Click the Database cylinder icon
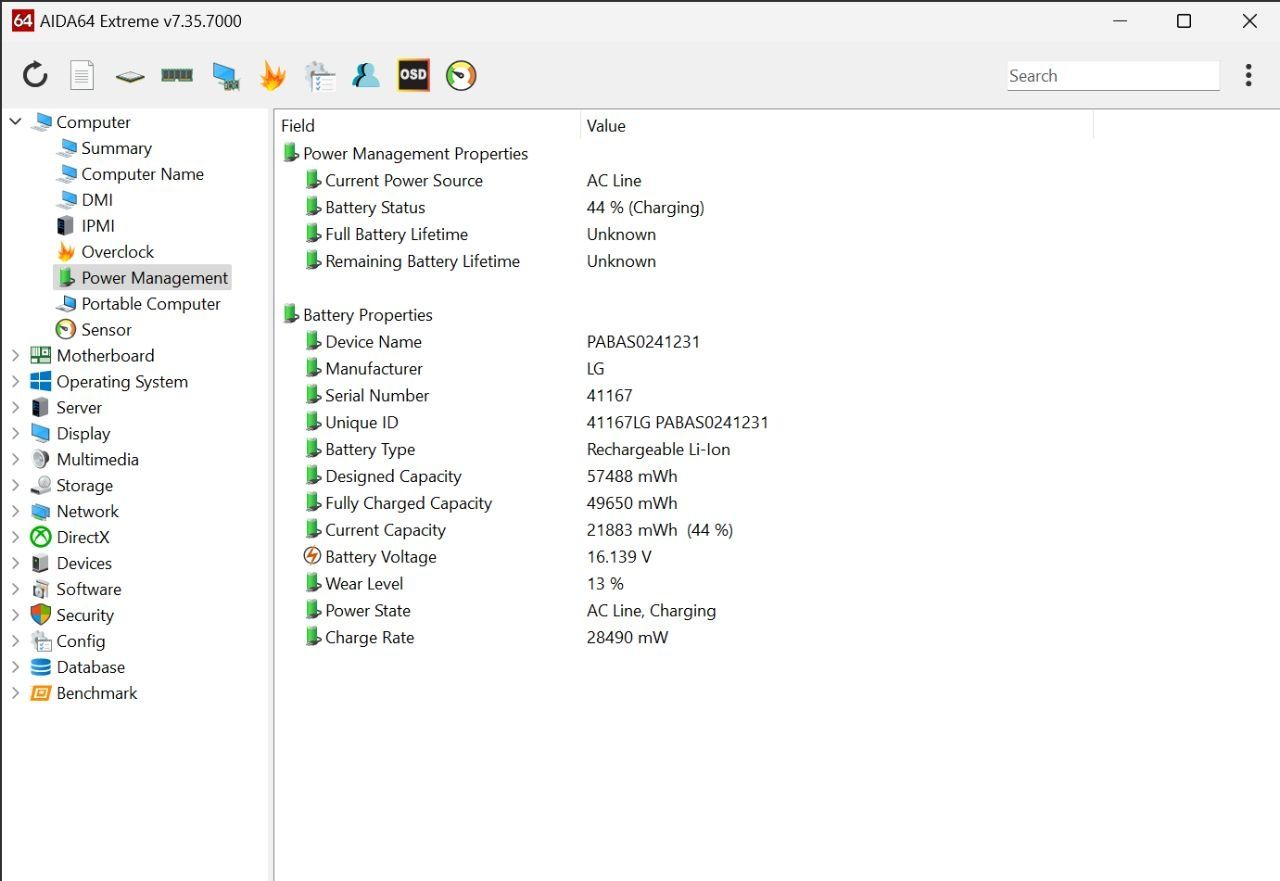 pyautogui.click(x=41, y=667)
